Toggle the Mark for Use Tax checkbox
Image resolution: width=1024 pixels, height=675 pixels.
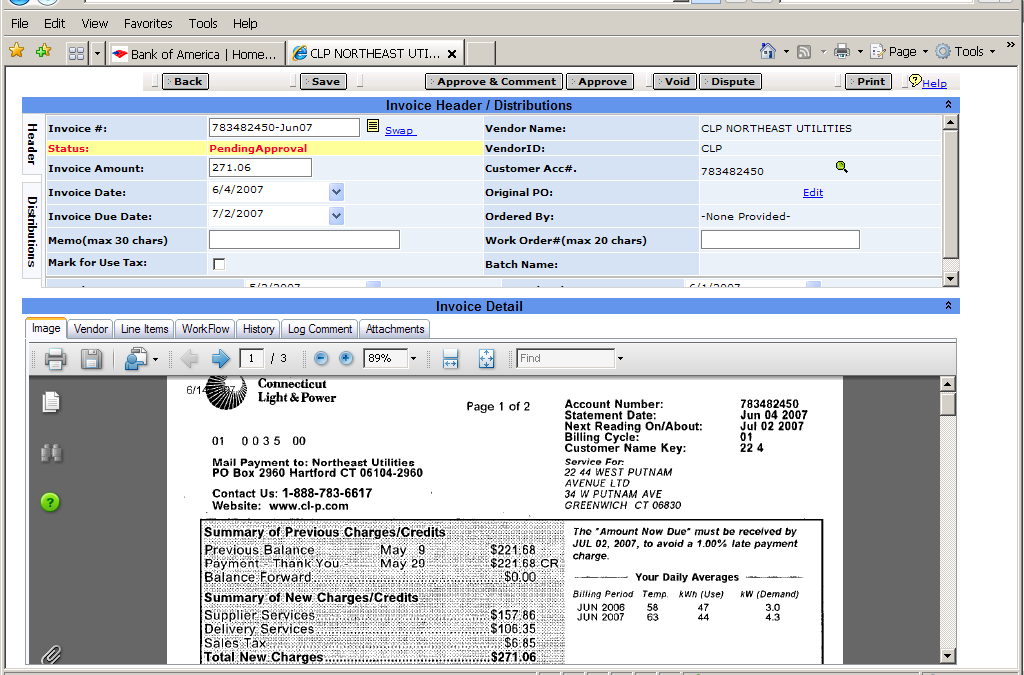219,264
